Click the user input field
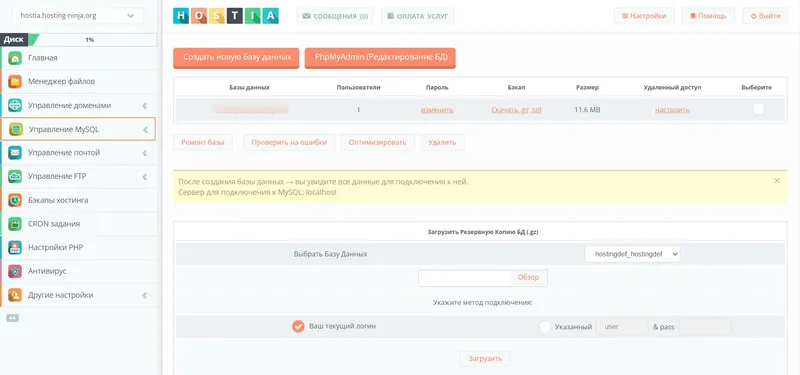The width and height of the screenshot is (800, 375). click(622, 327)
